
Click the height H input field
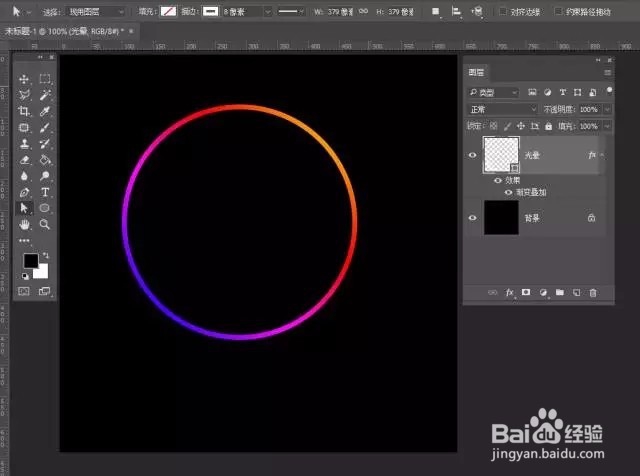[401, 12]
